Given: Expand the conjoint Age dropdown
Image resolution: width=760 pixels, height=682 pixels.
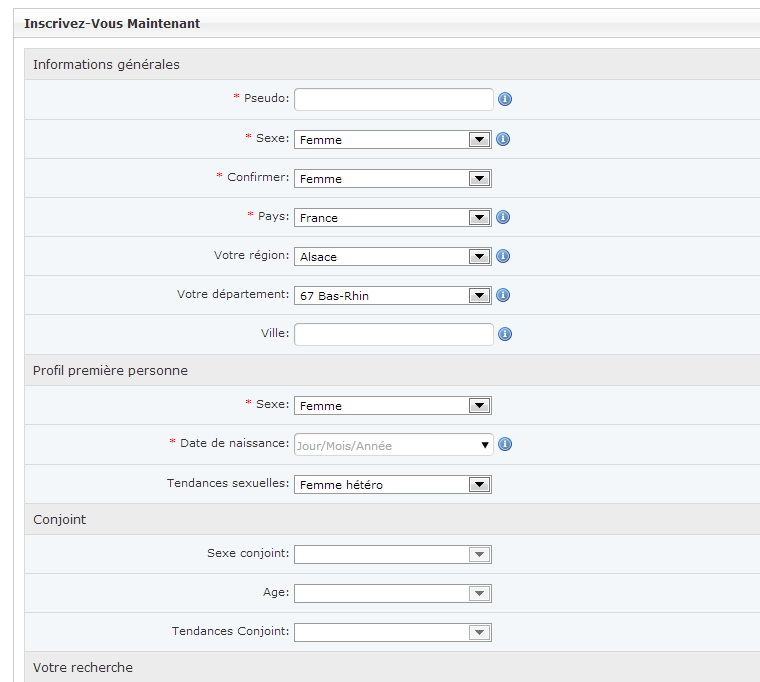Looking at the screenshot, I should (x=392, y=593).
